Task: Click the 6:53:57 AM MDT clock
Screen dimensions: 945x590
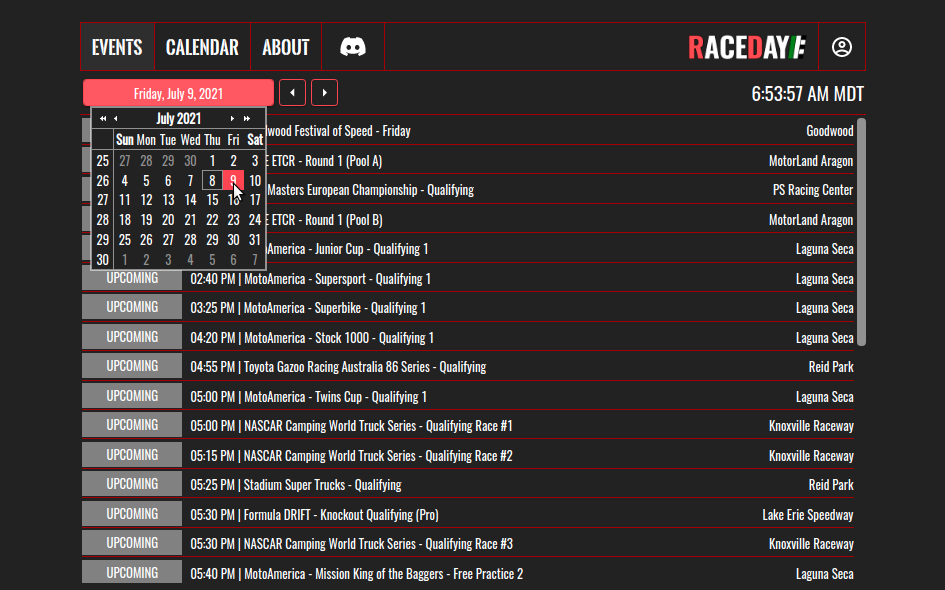Action: tap(808, 94)
